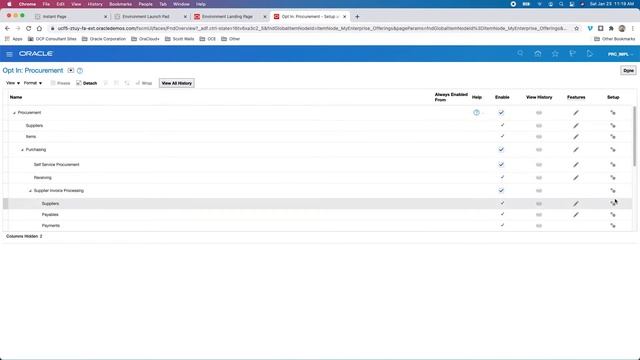Edit features pencil for Receiving row
The height and width of the screenshot is (360, 640).
coord(576,178)
